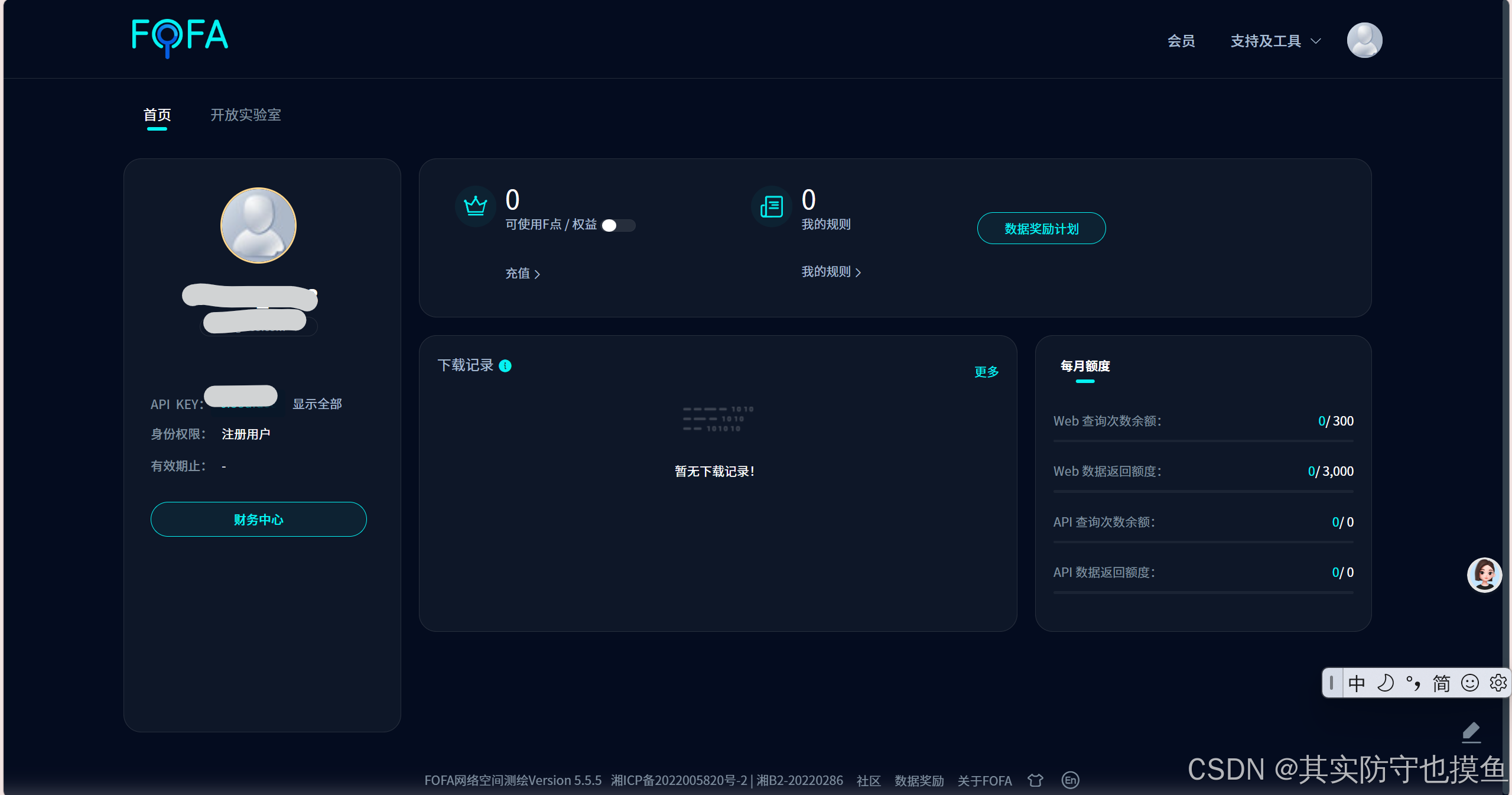1512x795 pixels.
Task: Click the 湘B2-20220286 license text
Action: 800,781
